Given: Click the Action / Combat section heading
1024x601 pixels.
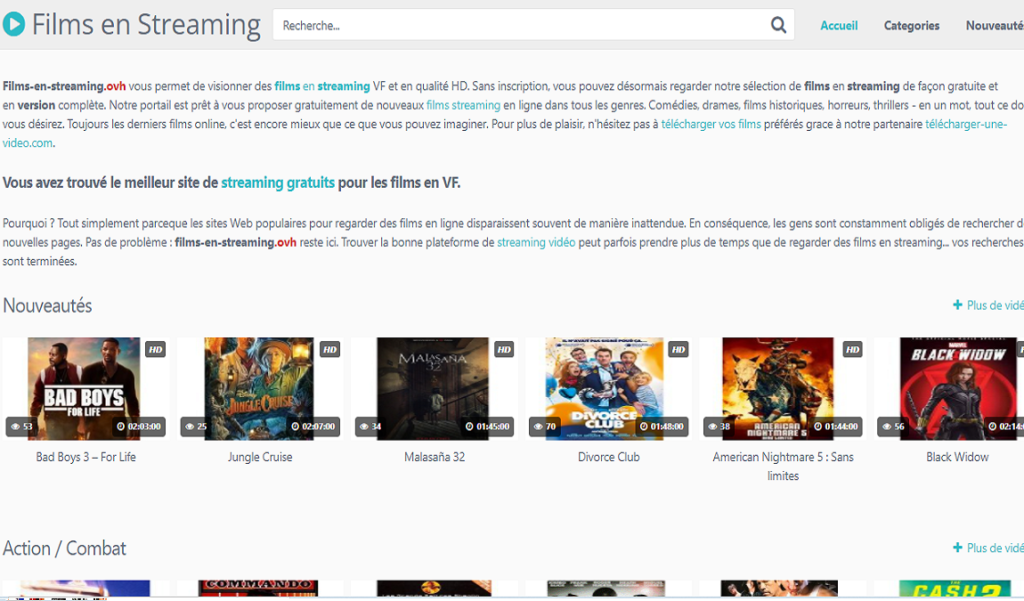Looking at the screenshot, I should click(65, 548).
